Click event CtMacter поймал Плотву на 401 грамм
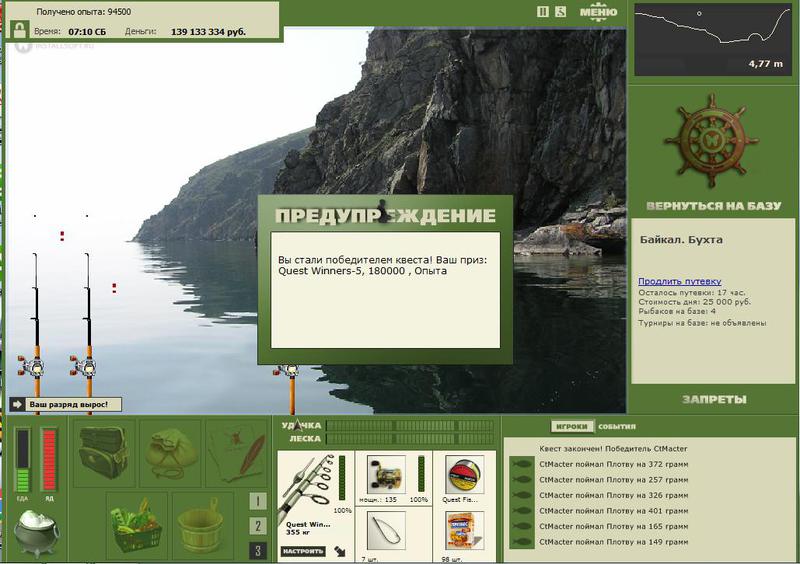 613,510
